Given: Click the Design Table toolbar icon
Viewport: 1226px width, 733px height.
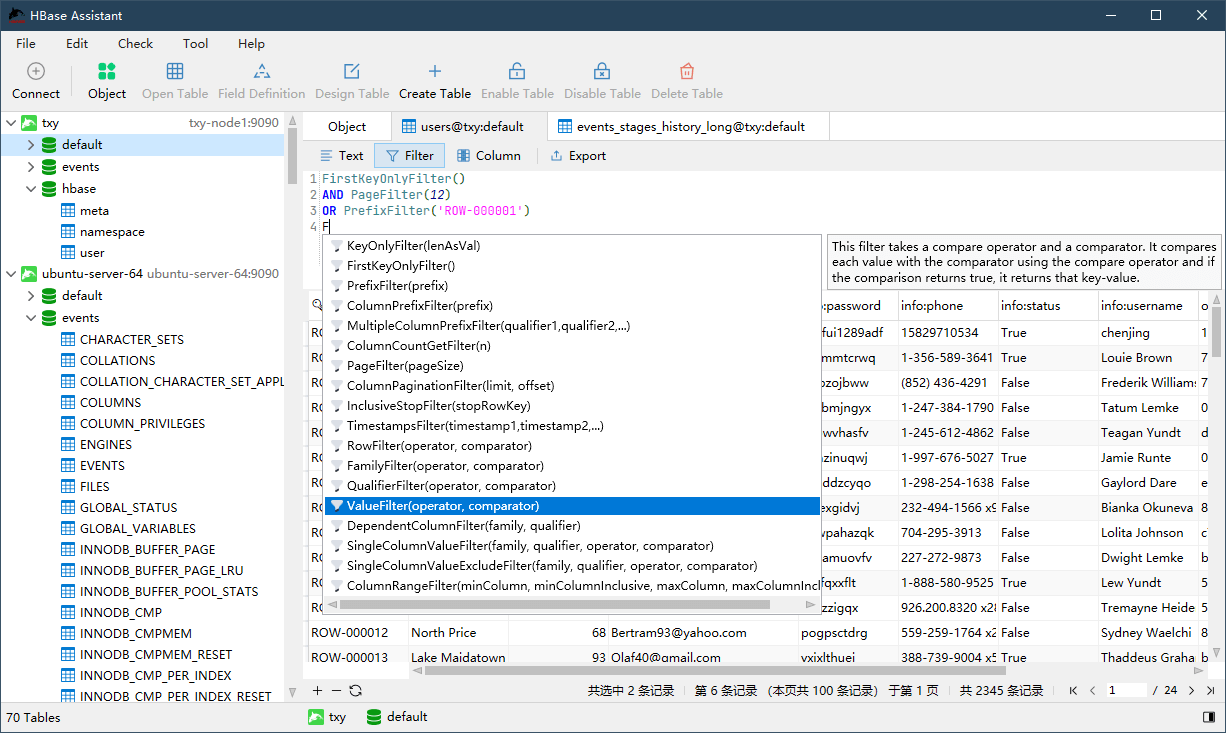Looking at the screenshot, I should coord(352,72).
